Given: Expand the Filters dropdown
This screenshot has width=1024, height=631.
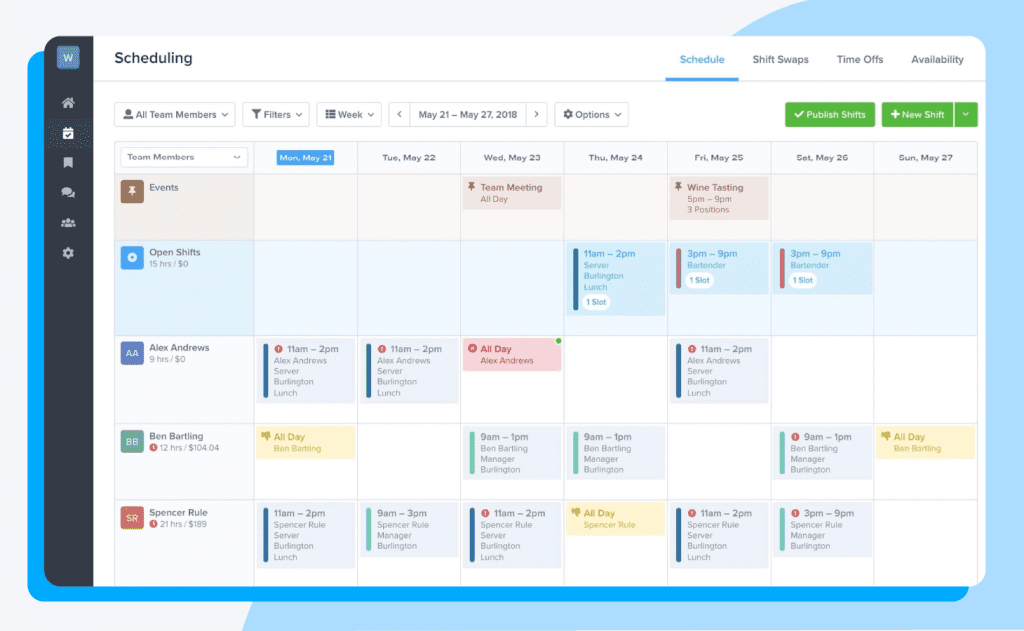Looking at the screenshot, I should pyautogui.click(x=276, y=114).
